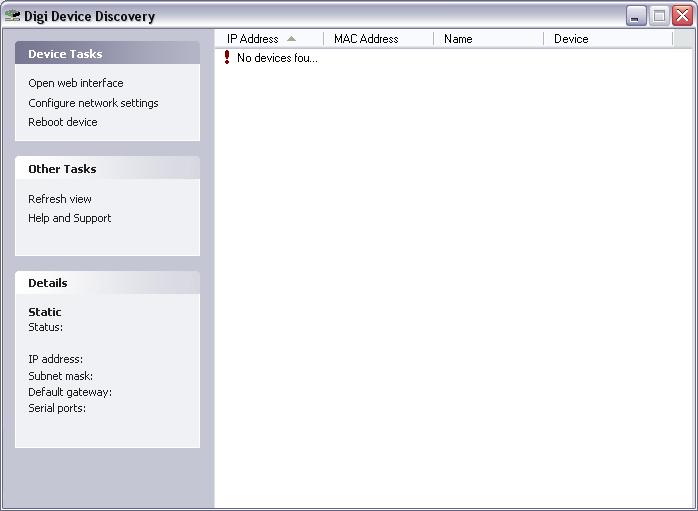Sort list by IP Address column header

click(253, 39)
